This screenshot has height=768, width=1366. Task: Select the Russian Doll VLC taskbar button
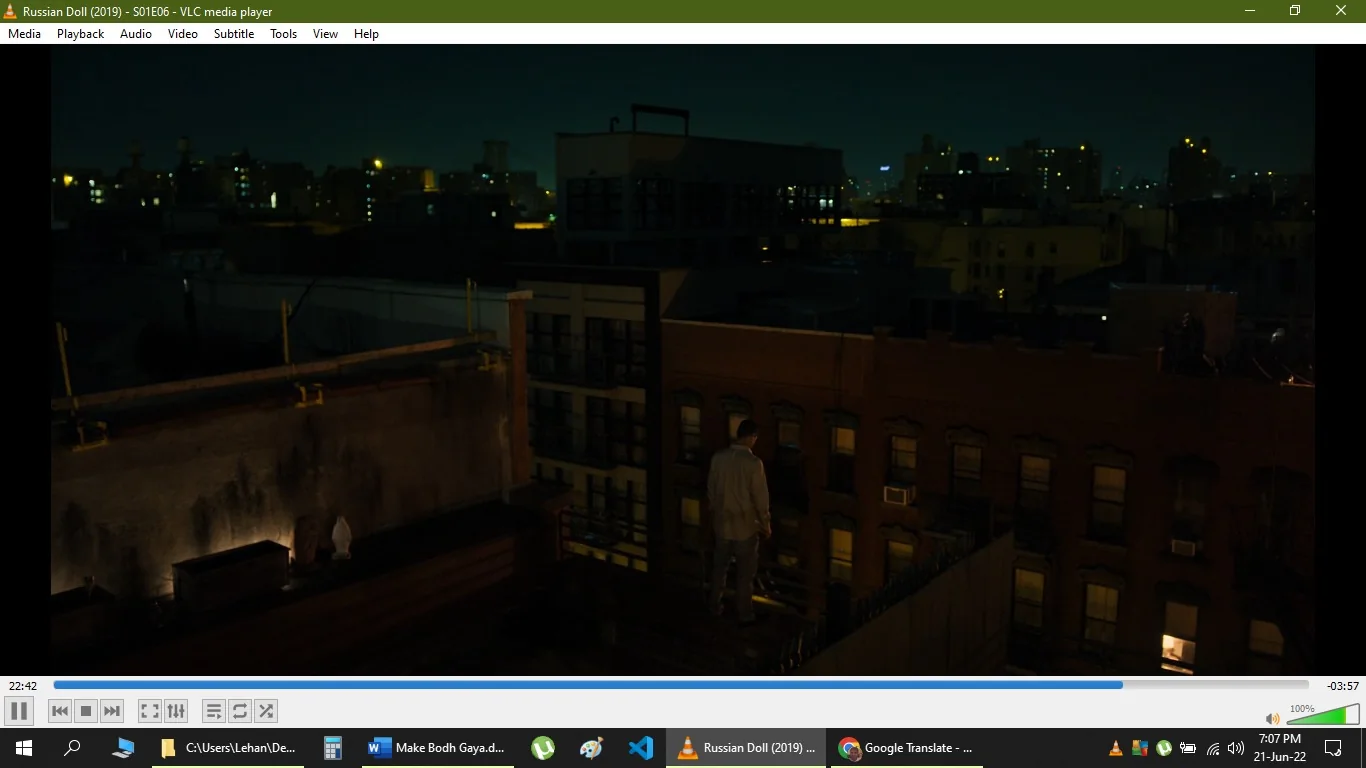click(747, 748)
